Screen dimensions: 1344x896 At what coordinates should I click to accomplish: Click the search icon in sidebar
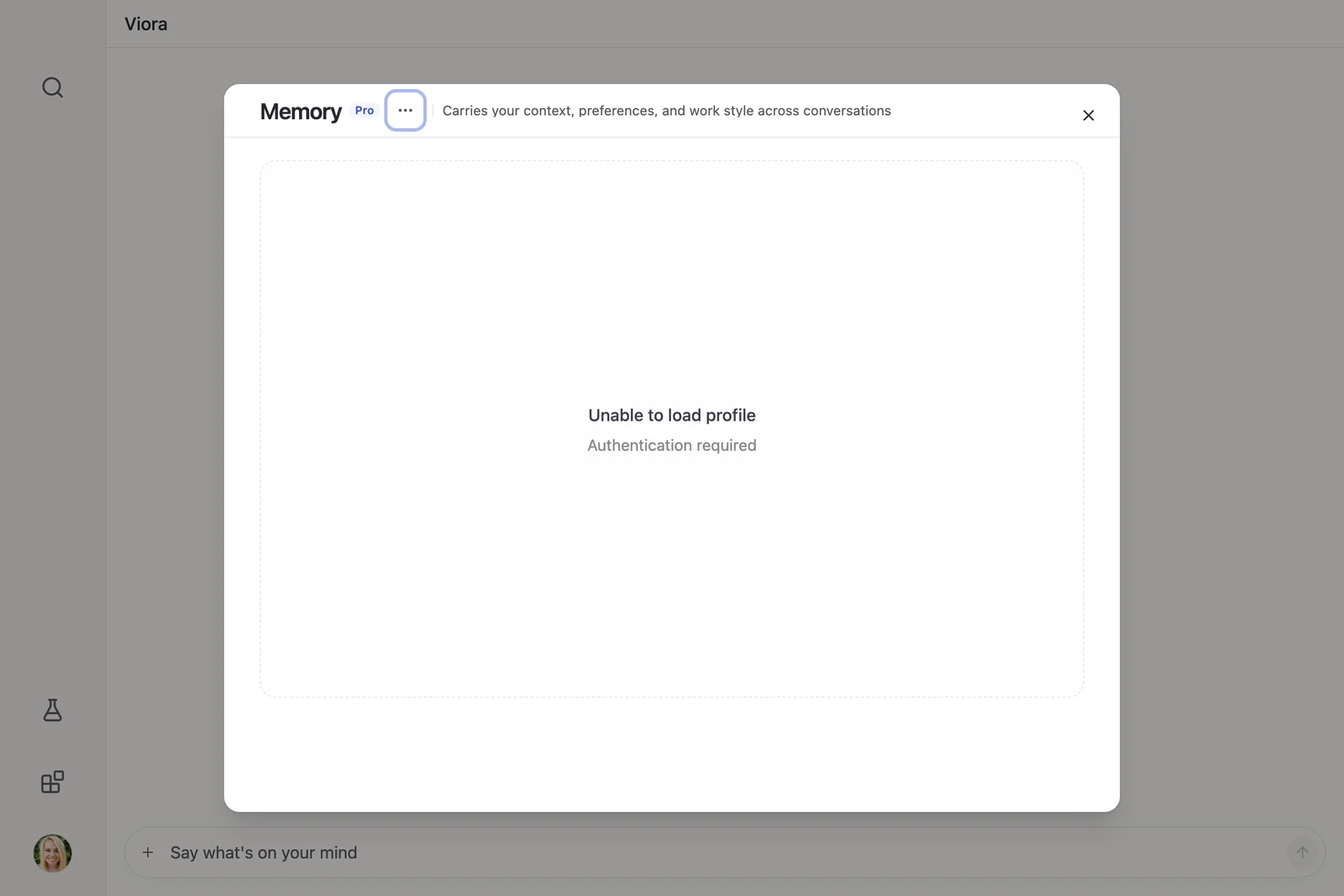click(x=52, y=87)
